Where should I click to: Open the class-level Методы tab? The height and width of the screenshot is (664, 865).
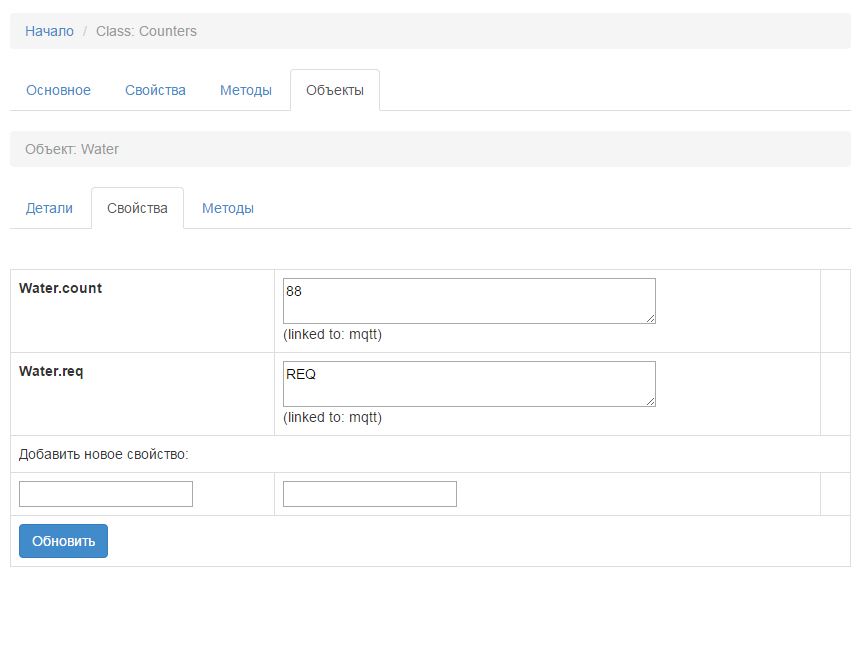[245, 90]
